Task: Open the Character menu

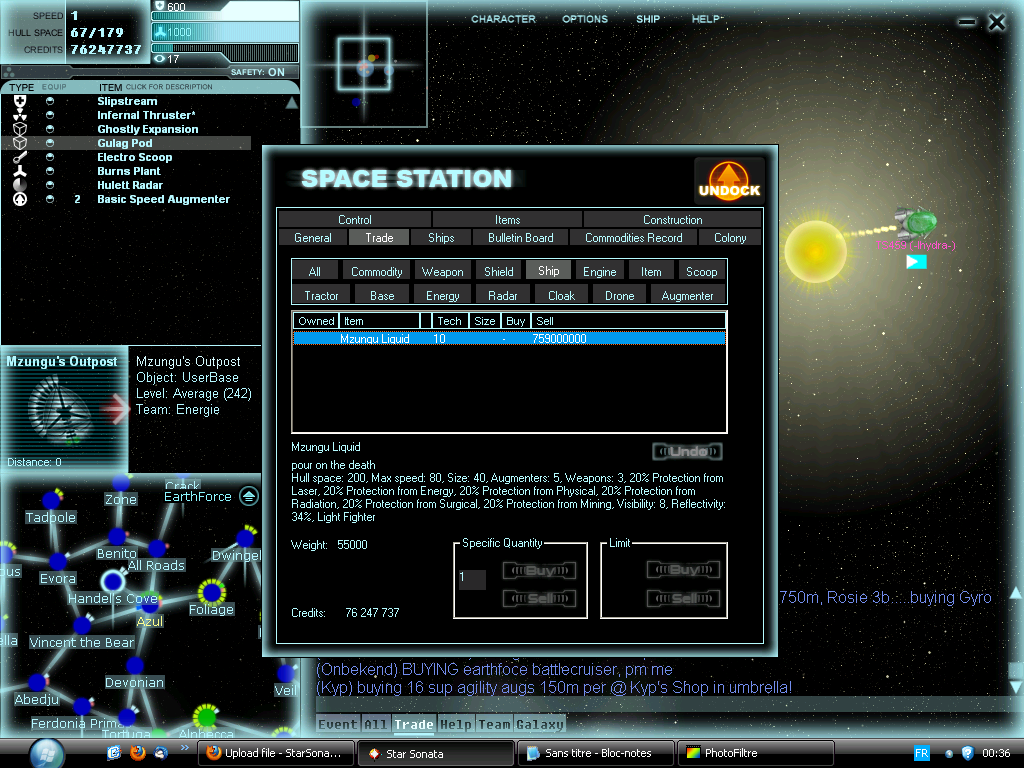Action: point(503,19)
